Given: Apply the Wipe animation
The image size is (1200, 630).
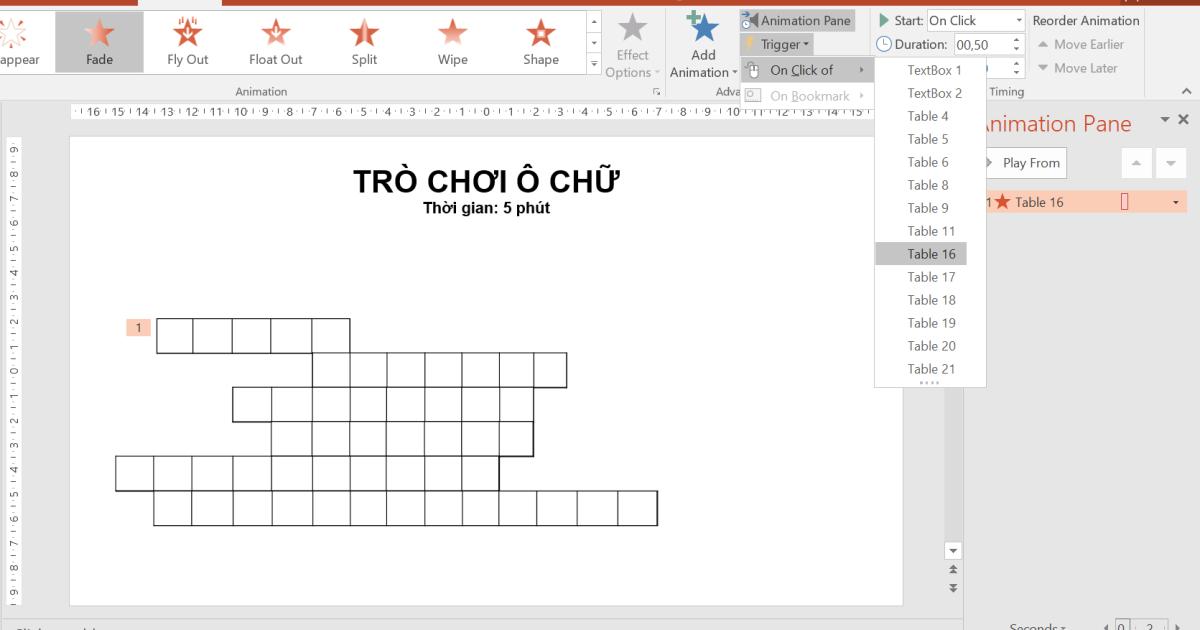Looking at the screenshot, I should point(451,40).
